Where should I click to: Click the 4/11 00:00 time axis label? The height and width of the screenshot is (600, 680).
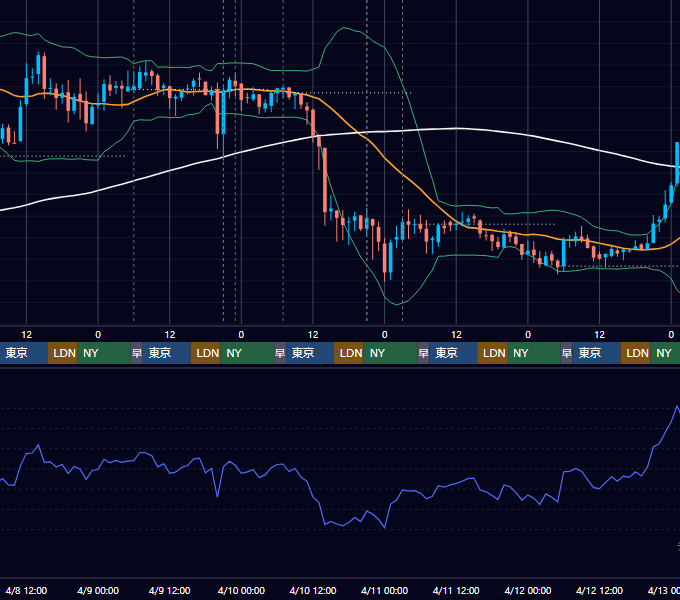click(384, 591)
